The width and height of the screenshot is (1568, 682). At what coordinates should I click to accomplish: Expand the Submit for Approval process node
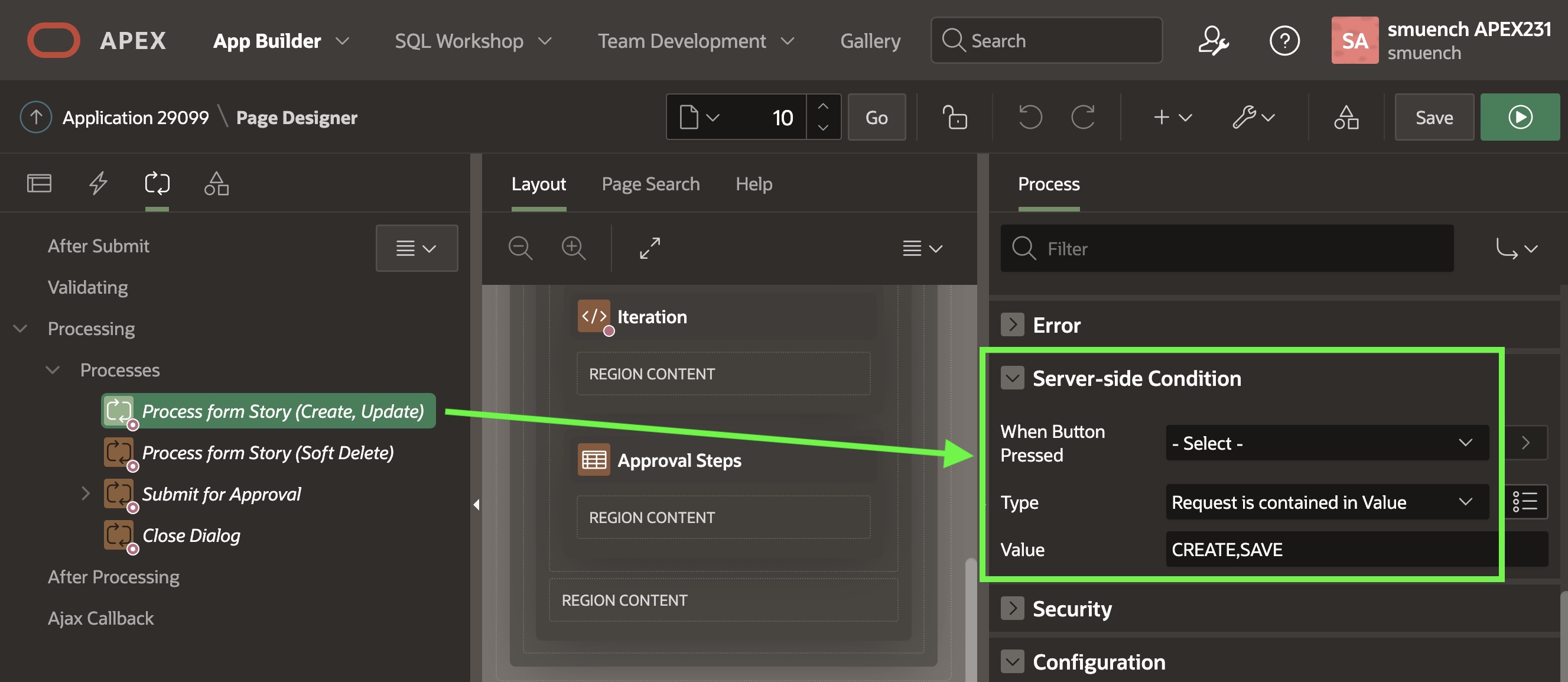pyautogui.click(x=86, y=493)
